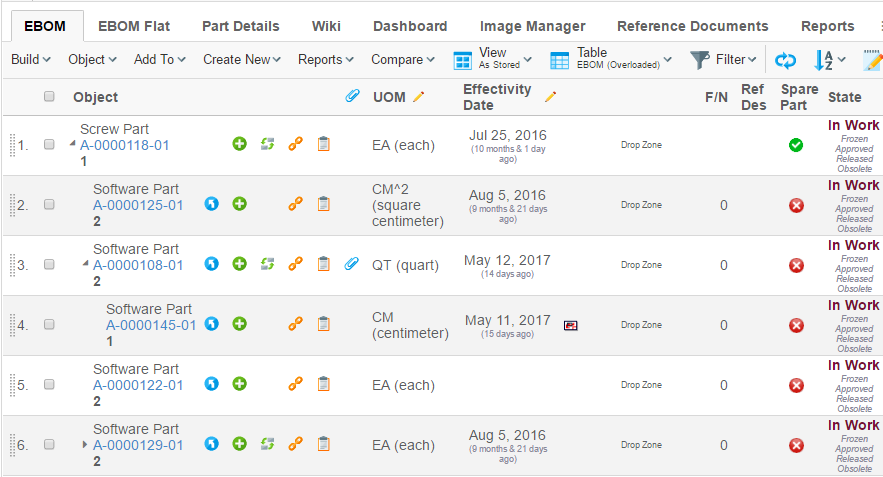Click green plus icon for A-0000118-01
Viewport: 883px width, 477px height.
click(x=239, y=145)
